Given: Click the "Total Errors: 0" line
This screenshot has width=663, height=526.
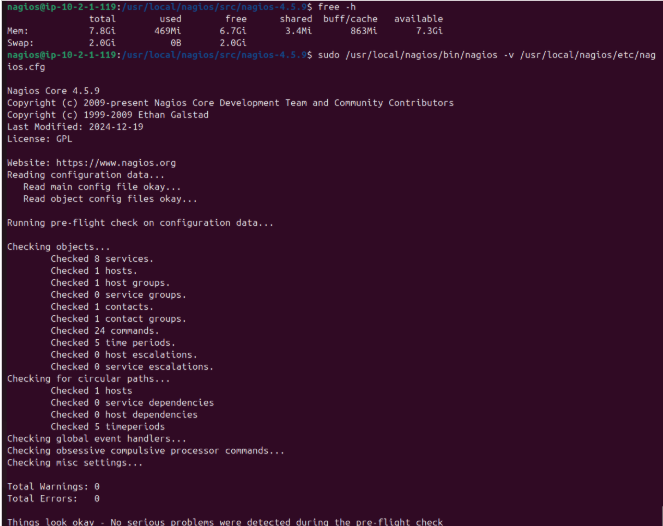Looking at the screenshot, I should click(x=53, y=498).
